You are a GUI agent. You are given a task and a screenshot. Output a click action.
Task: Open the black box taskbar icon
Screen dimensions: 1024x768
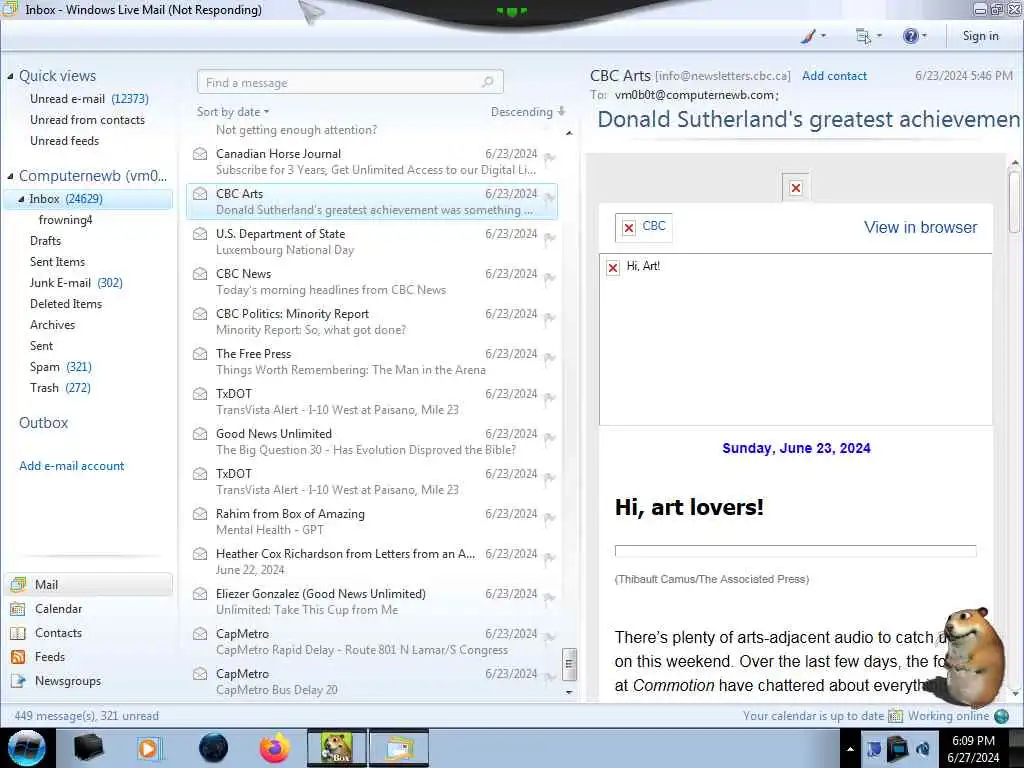point(88,748)
